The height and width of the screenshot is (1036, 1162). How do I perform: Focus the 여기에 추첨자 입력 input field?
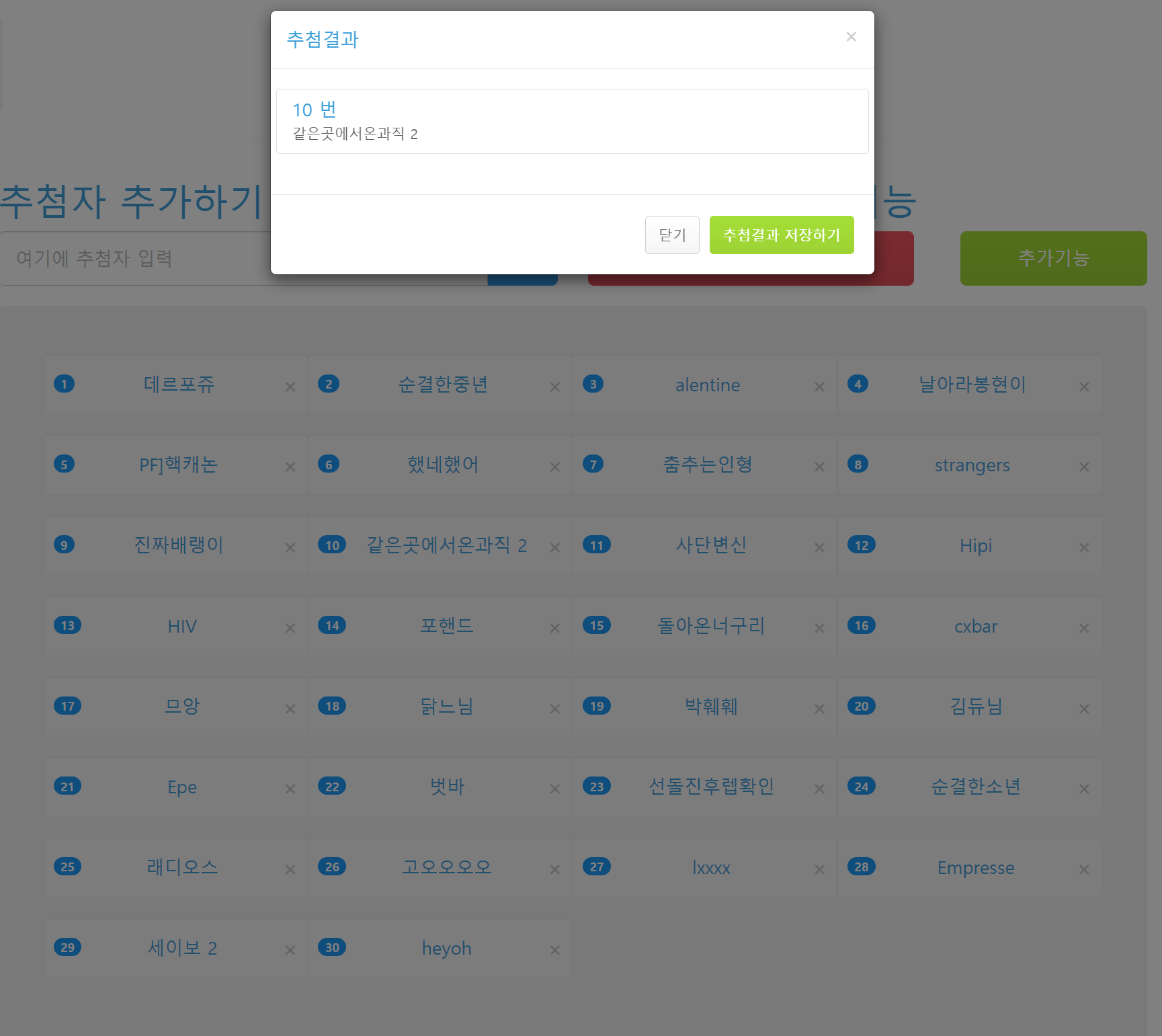[x=134, y=259]
